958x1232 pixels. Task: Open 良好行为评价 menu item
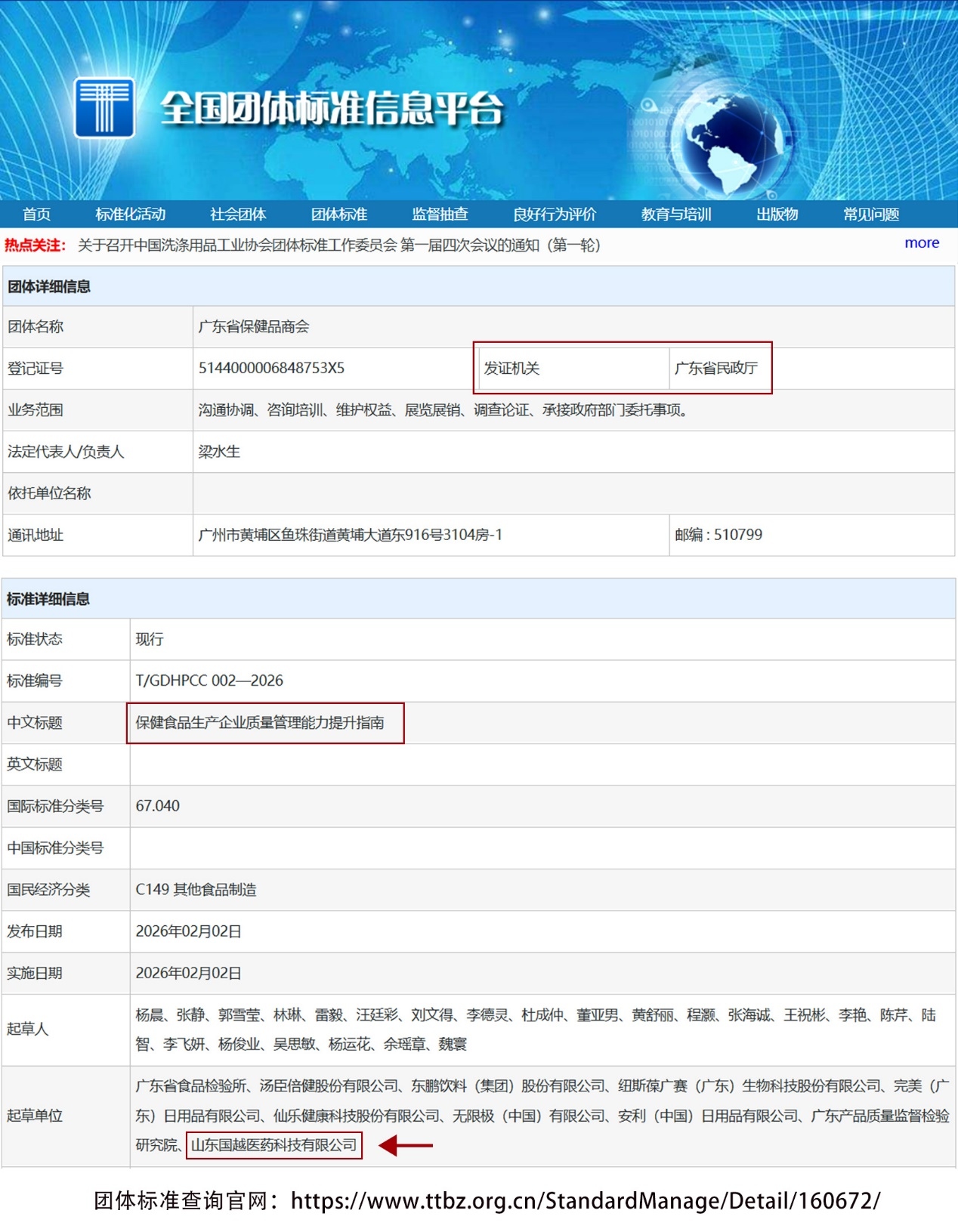point(555,215)
